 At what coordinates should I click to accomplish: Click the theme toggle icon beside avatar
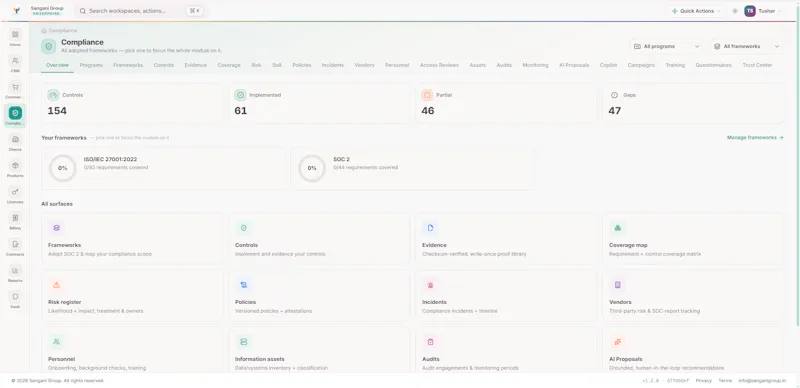[x=735, y=11]
